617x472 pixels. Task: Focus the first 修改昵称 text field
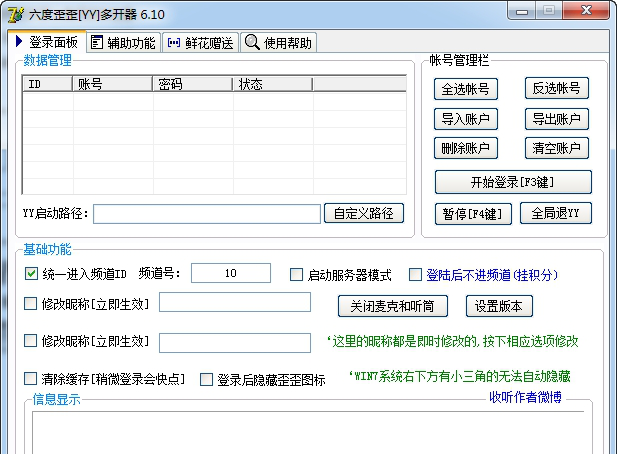coord(235,302)
